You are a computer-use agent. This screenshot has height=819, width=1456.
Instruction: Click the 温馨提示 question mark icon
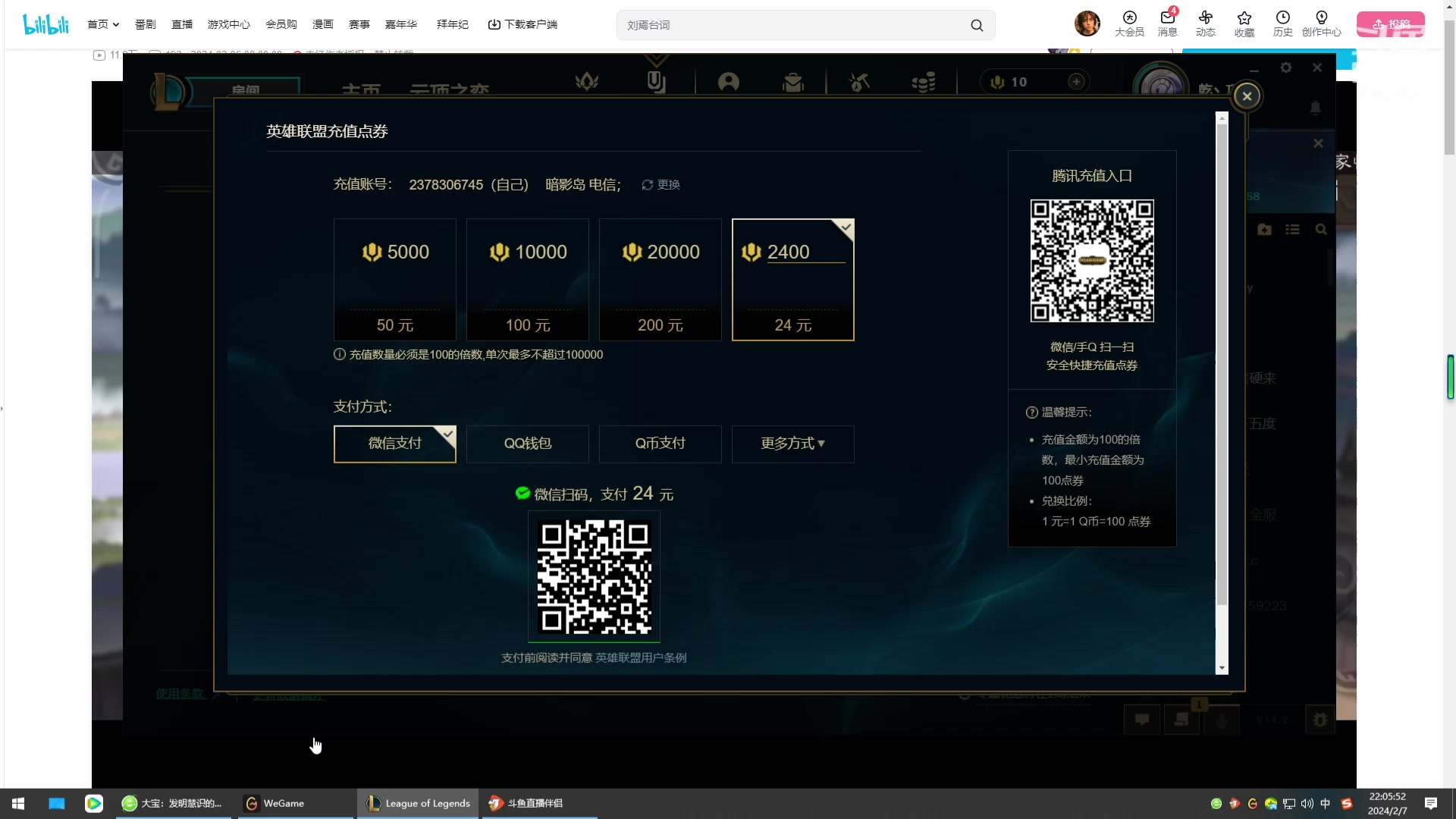point(1031,413)
